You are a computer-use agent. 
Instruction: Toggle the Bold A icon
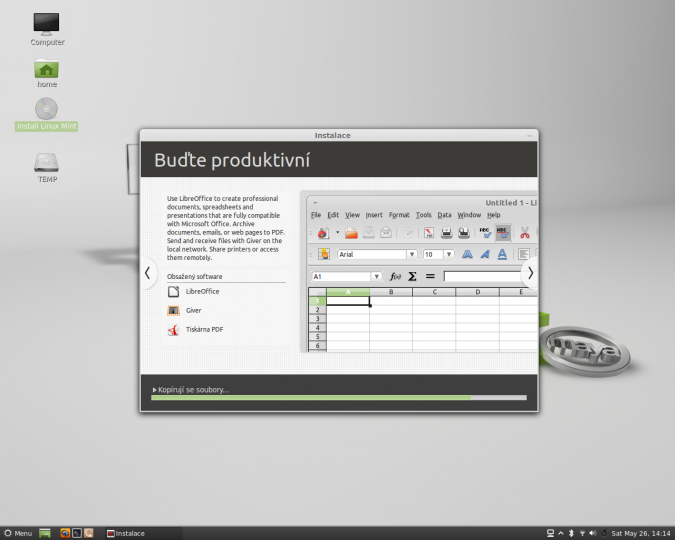(467, 254)
